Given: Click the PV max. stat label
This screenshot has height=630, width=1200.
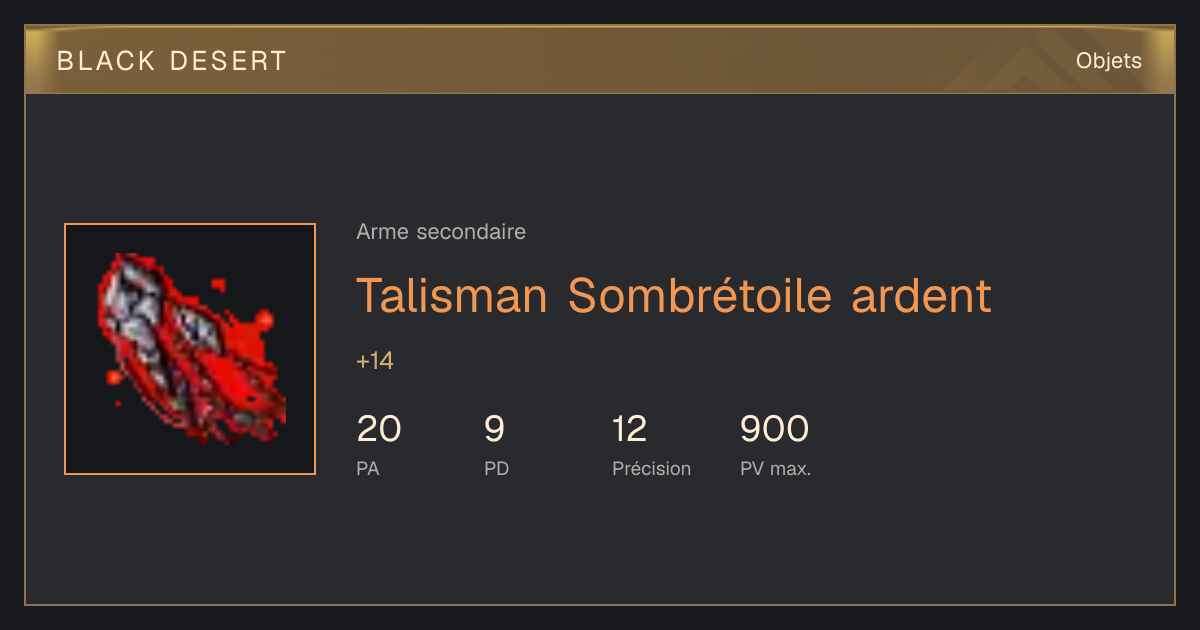Looking at the screenshot, I should [776, 468].
